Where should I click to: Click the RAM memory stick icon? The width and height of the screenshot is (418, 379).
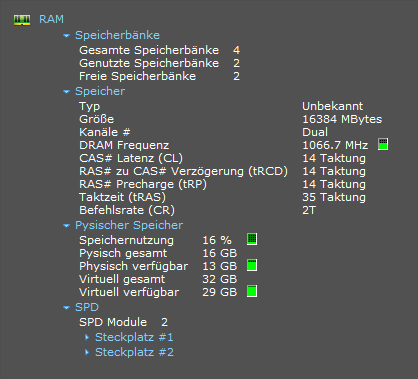tap(22, 20)
